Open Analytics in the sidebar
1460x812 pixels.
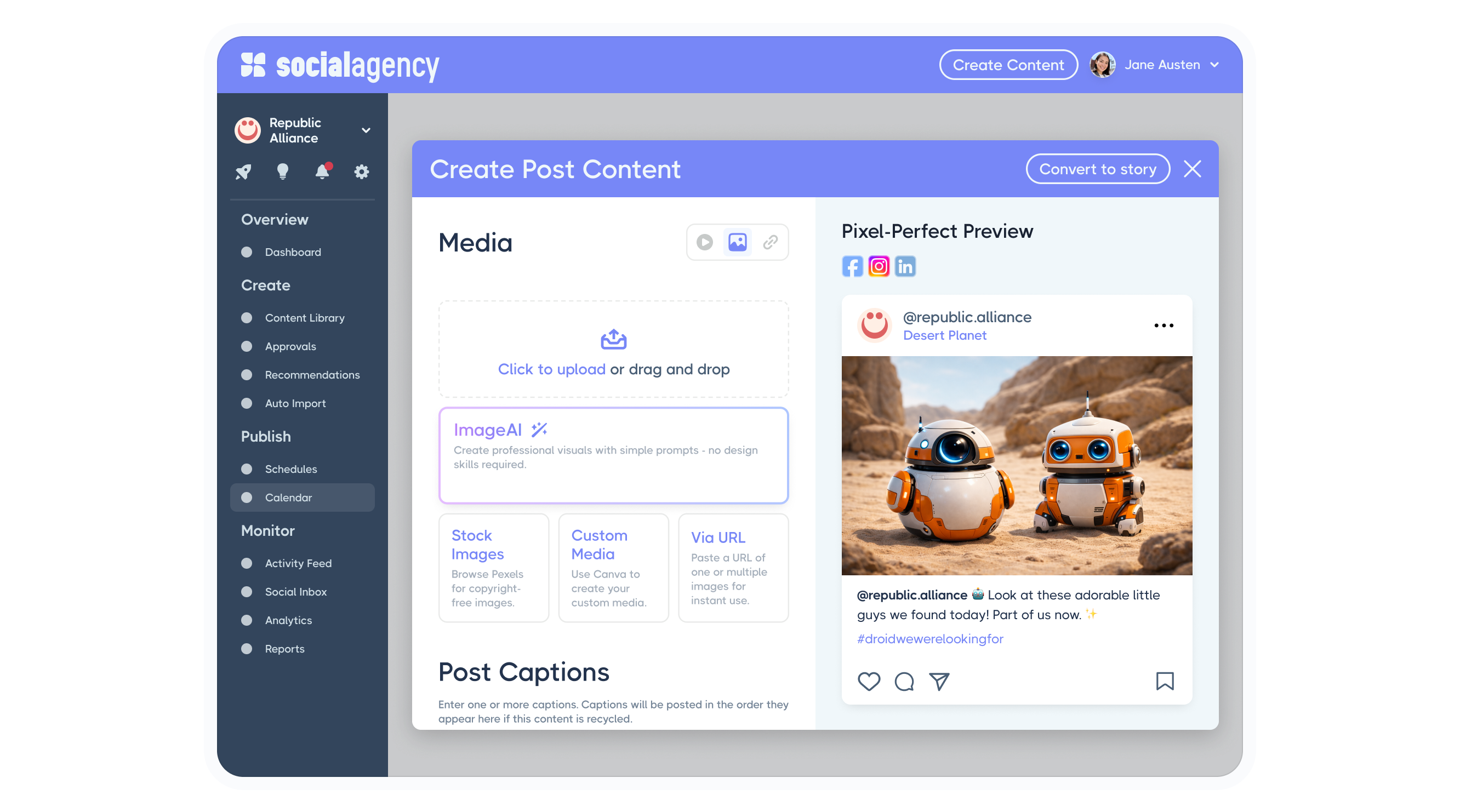pyautogui.click(x=288, y=620)
